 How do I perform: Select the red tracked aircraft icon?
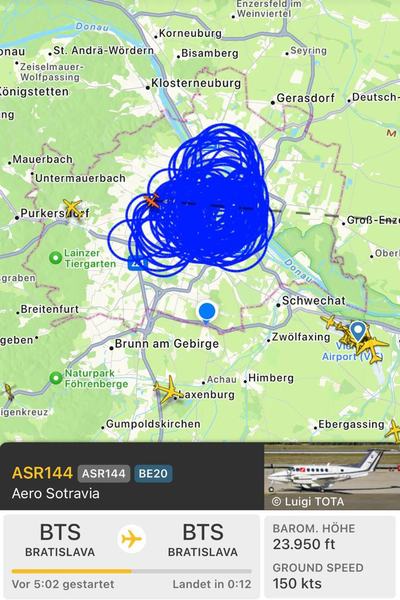pyautogui.click(x=152, y=201)
